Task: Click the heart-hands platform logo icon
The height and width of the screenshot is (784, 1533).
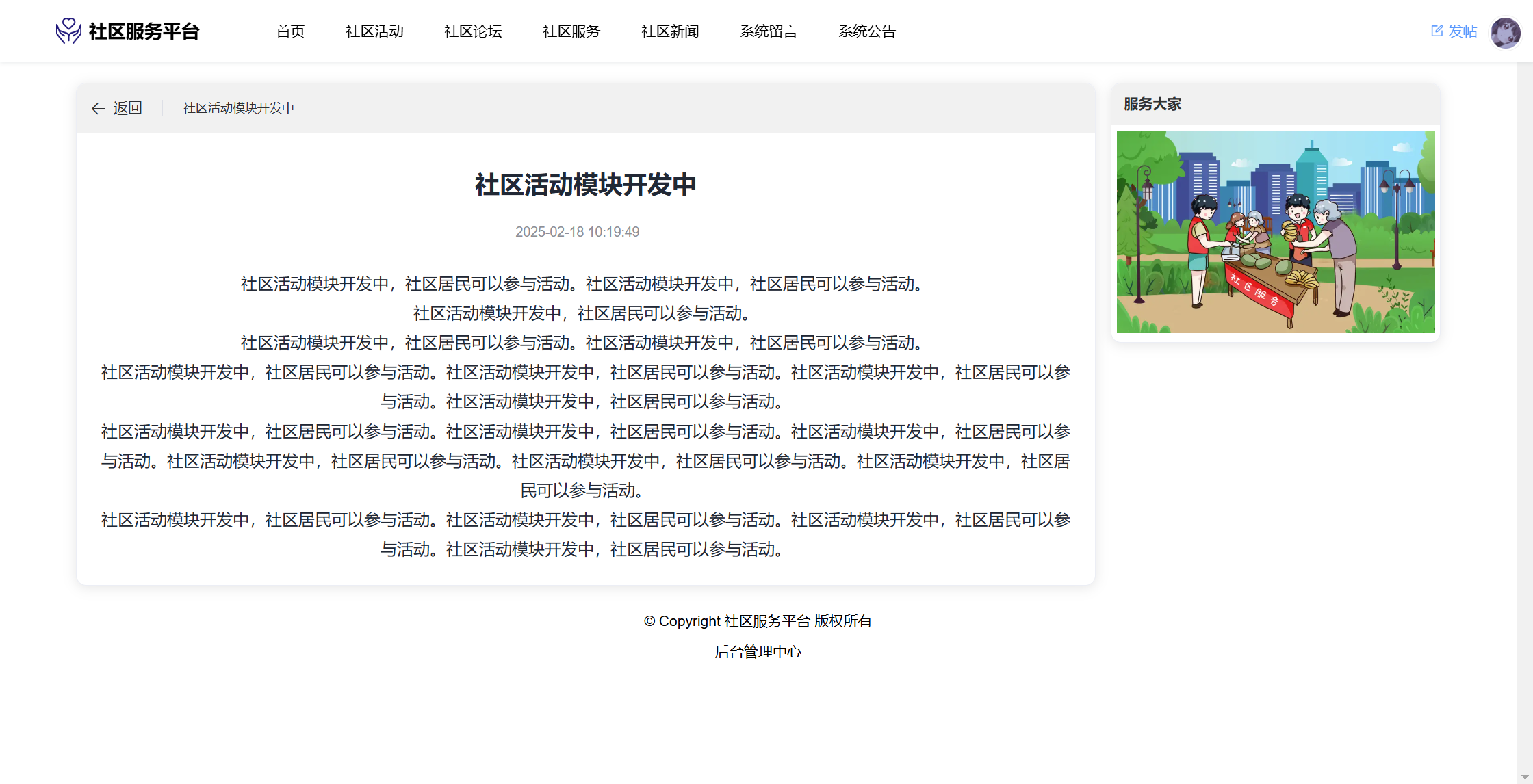Action: point(68,31)
